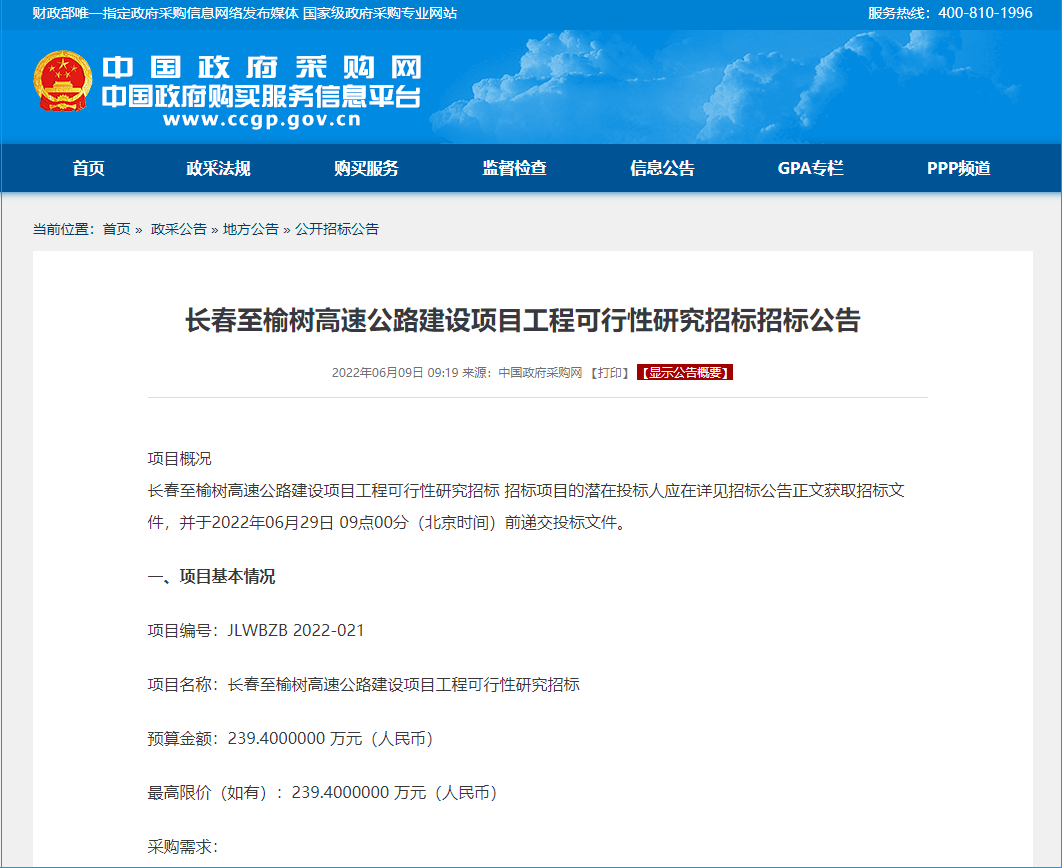Screen dimensions: 1062x868
Task: Click the www.ccgp.gov.cn address in banner
Action: tap(261, 120)
